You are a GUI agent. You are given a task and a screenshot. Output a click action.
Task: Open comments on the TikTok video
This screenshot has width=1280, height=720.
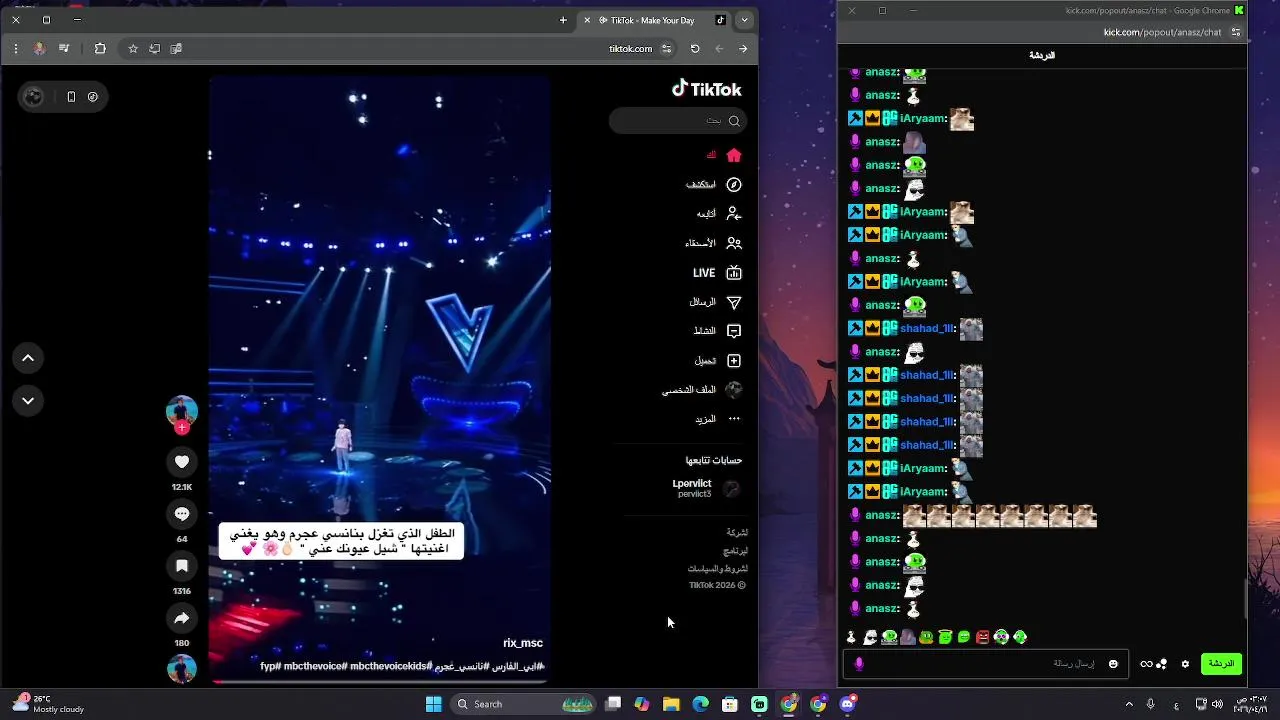coord(182,514)
